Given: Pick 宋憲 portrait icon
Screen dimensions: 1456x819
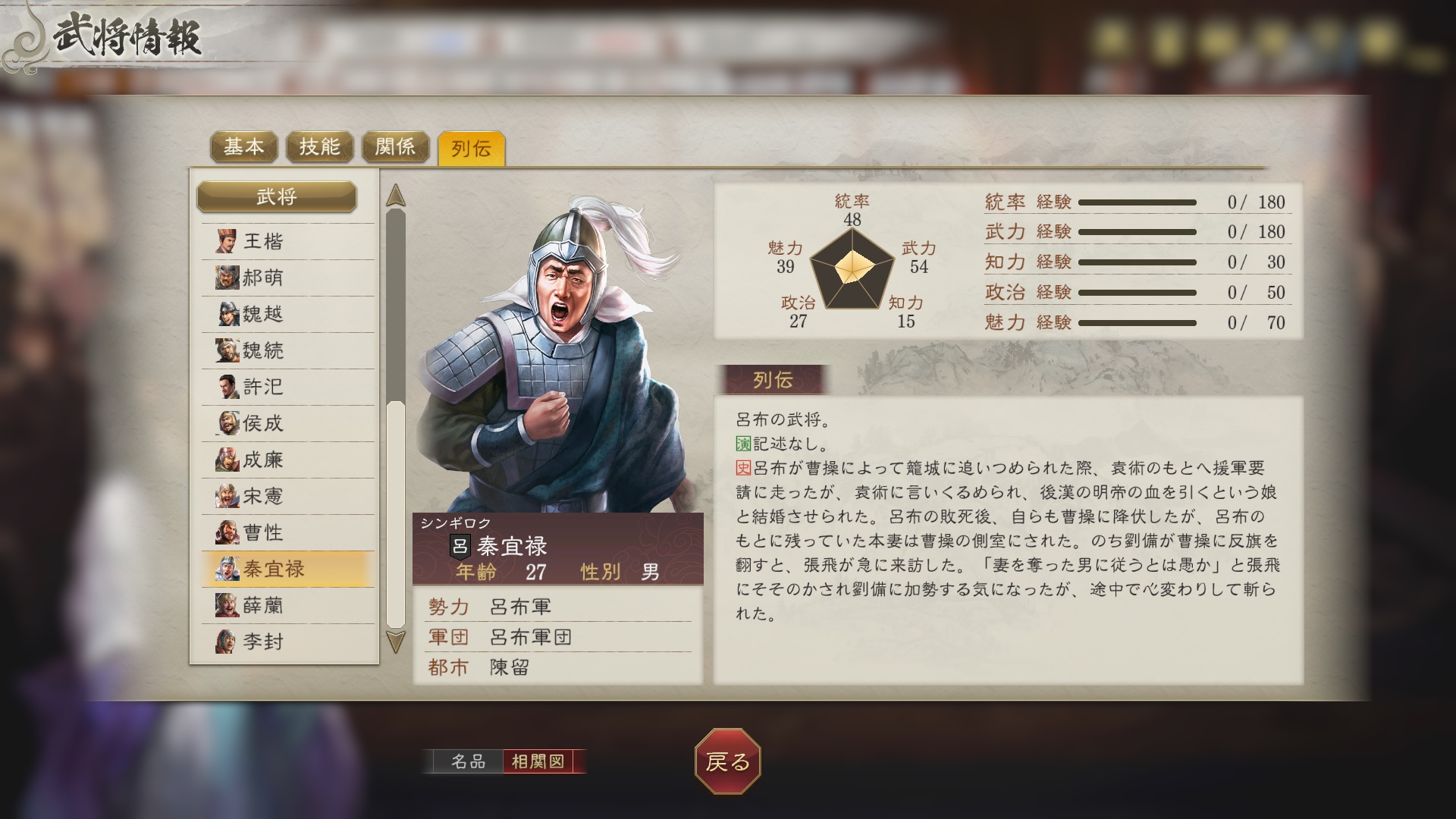Looking at the screenshot, I should 226,496.
